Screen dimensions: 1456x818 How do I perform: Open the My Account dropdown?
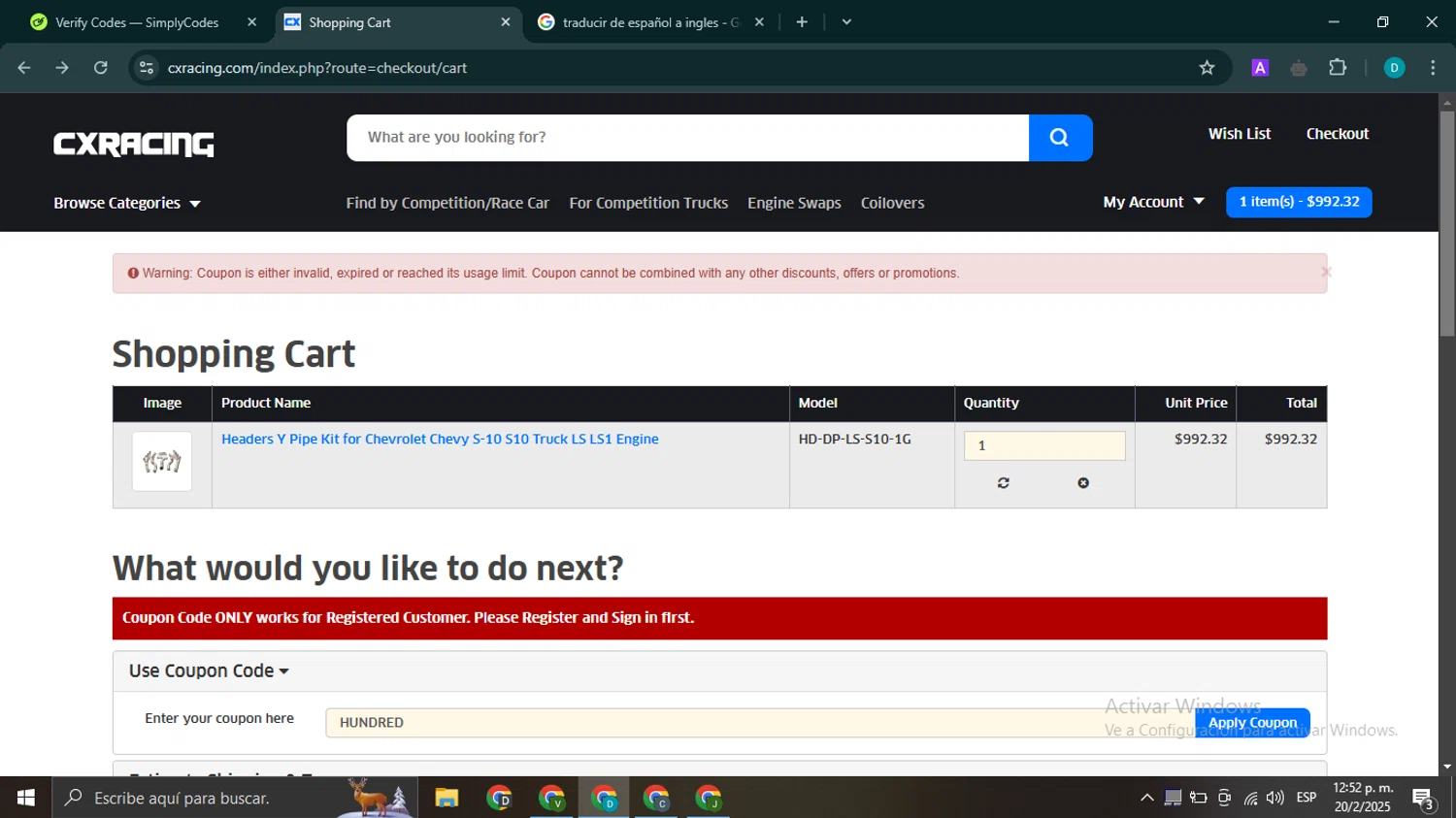tap(1154, 202)
